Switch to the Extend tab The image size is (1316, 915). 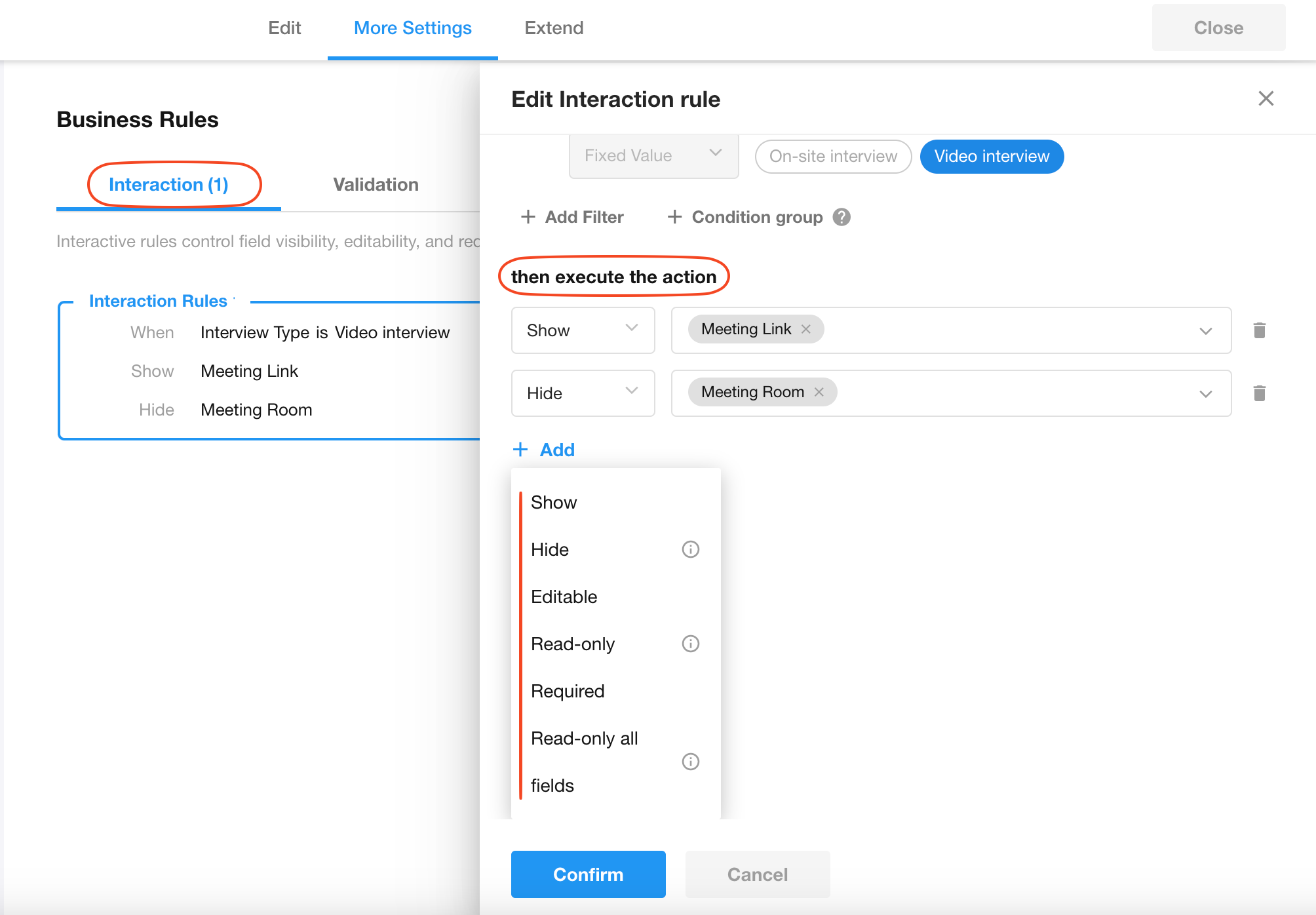click(553, 28)
